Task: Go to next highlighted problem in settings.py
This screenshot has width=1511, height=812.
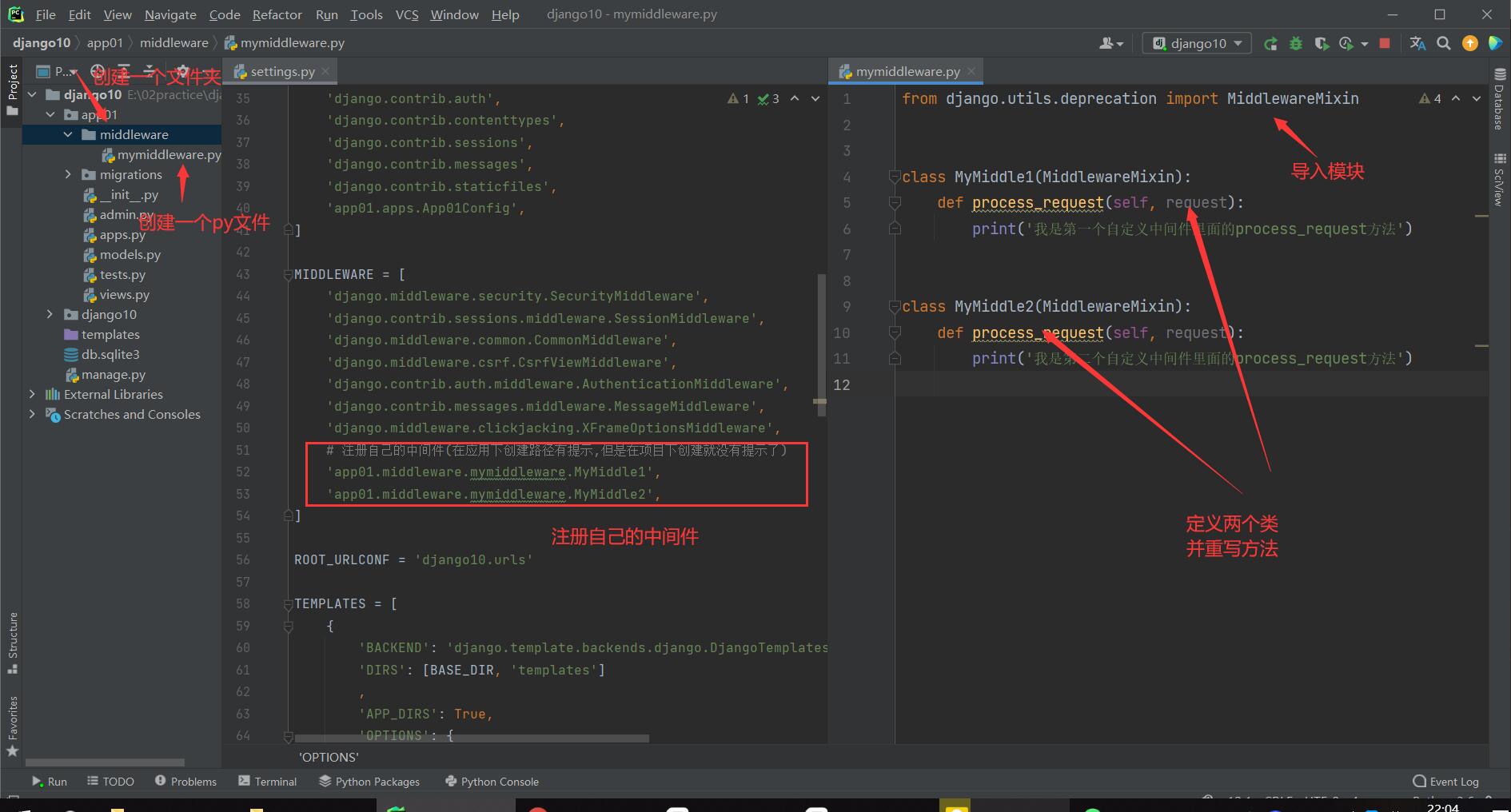Action: click(815, 98)
